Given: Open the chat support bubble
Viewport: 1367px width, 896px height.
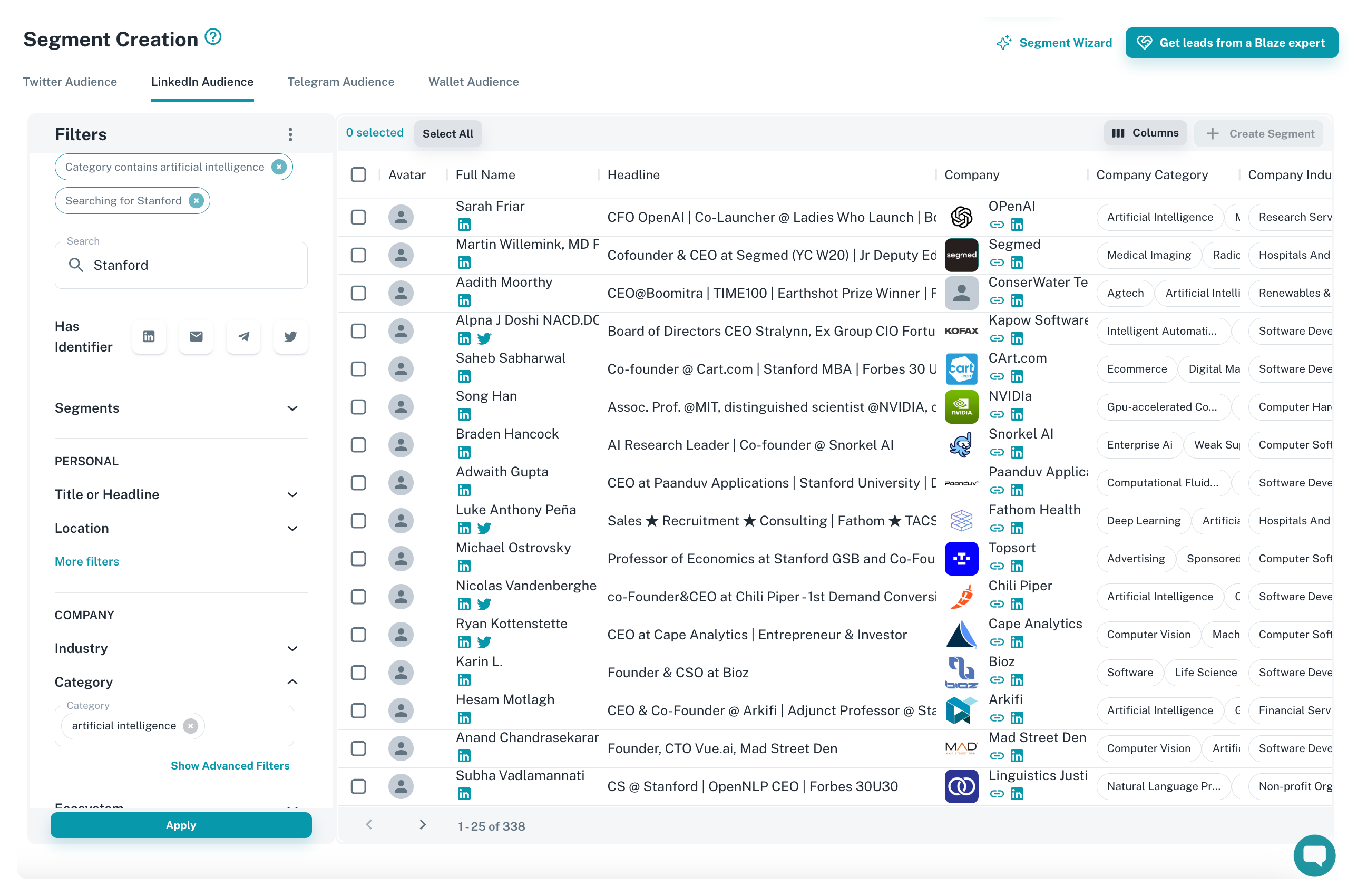Looking at the screenshot, I should click(x=1314, y=855).
